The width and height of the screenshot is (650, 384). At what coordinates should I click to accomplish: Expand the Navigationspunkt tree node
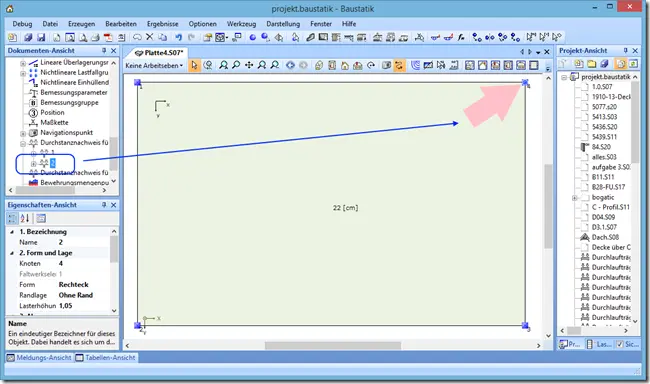point(23,133)
